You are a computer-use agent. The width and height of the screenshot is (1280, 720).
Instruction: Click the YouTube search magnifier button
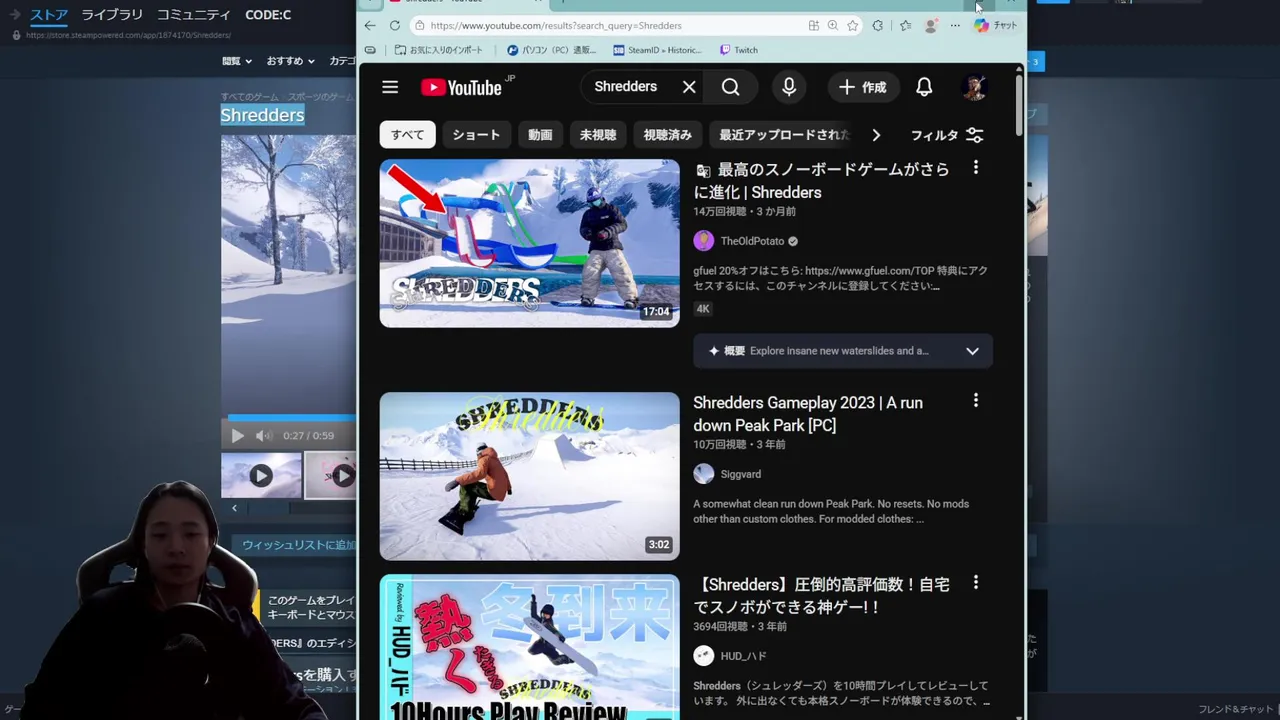731,87
